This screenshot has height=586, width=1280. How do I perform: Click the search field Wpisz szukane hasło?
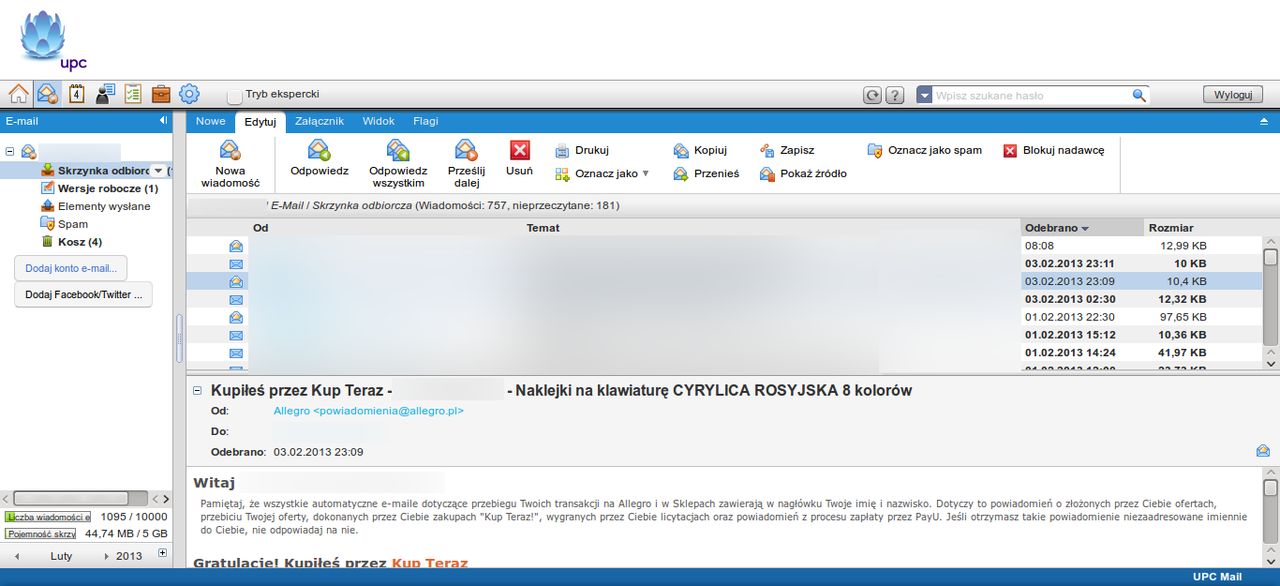coord(1030,95)
